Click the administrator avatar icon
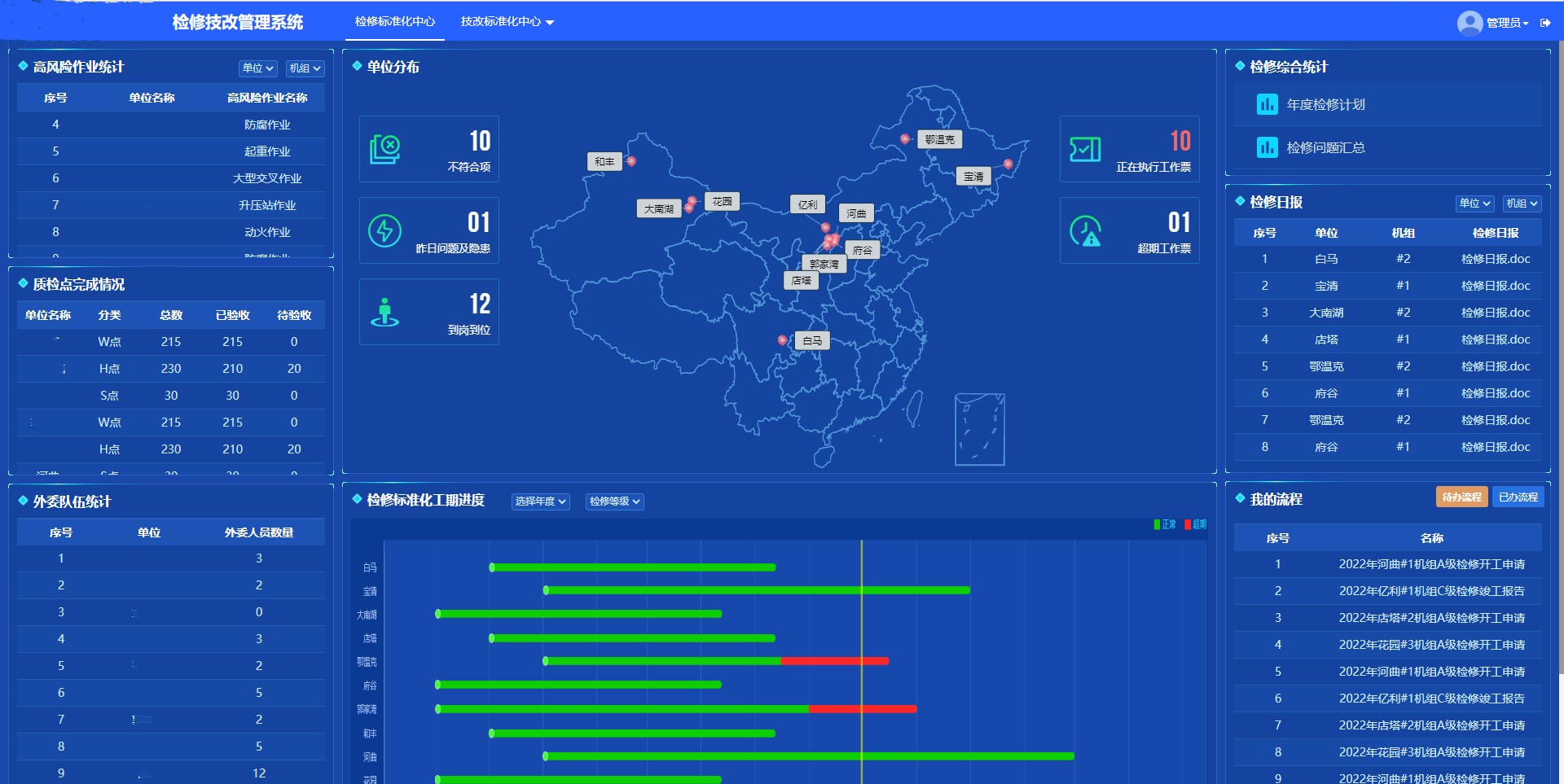Viewport: 1564px width, 784px height. point(1470,23)
